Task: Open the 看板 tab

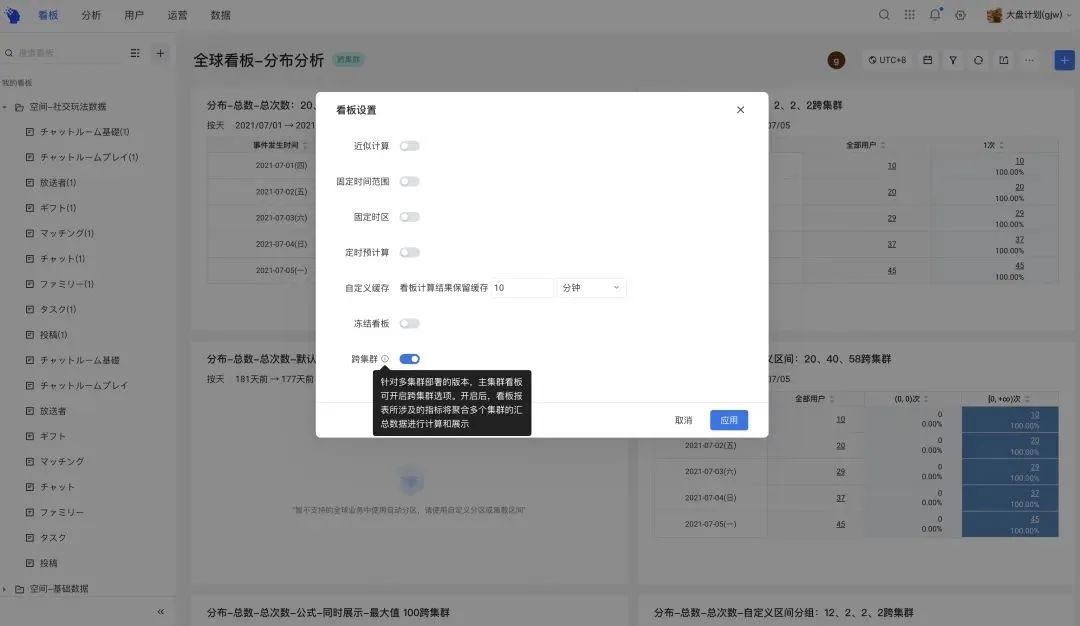Action: coord(48,15)
